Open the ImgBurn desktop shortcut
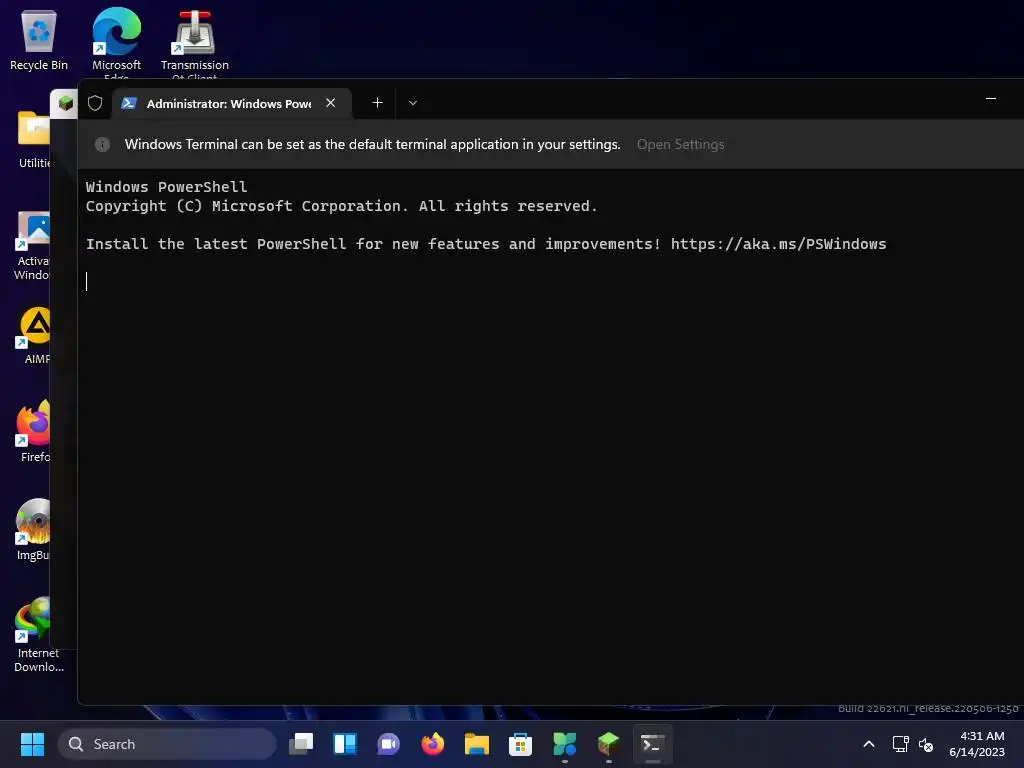Image resolution: width=1024 pixels, height=768 pixels. pos(33,529)
